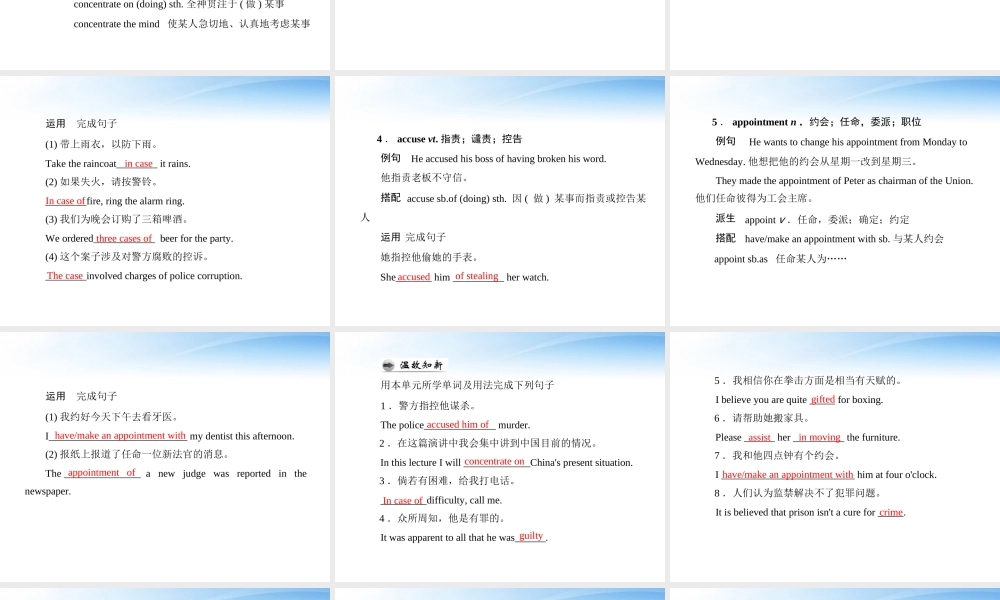Click instruction '用本单元所学单词及用法完成下列句子'

click(x=467, y=385)
